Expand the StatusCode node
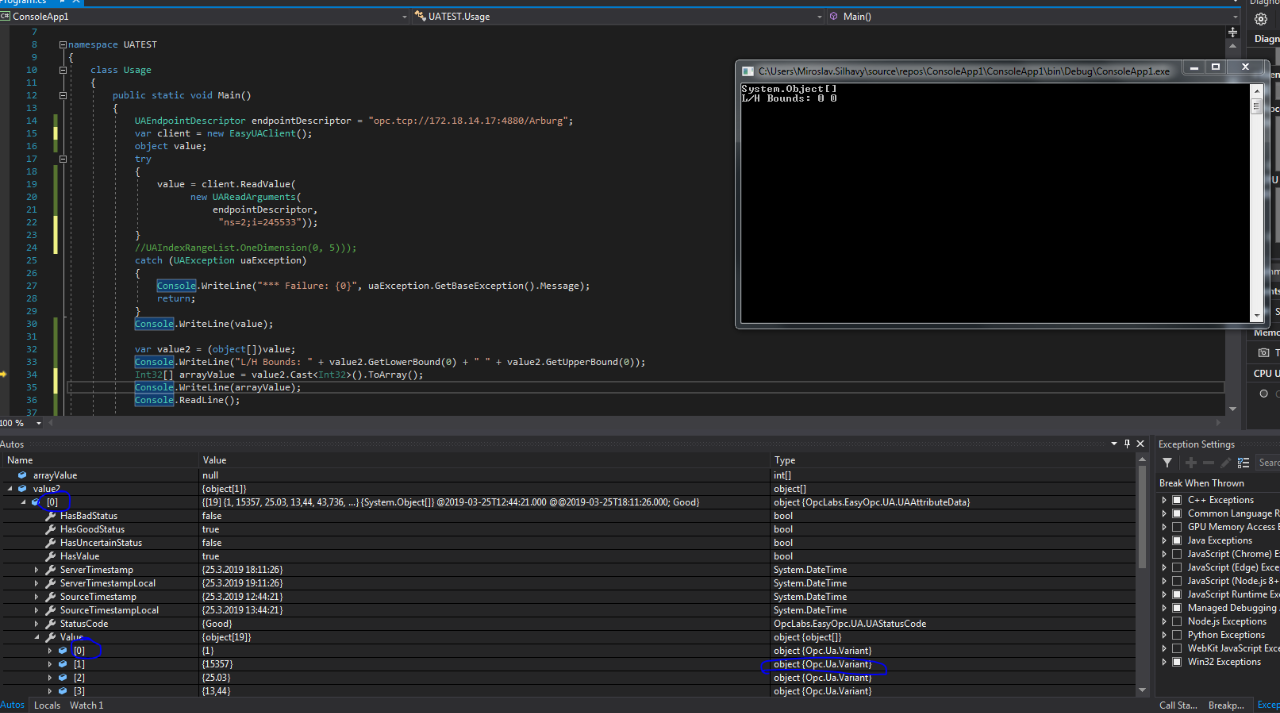Screen dimensions: 1280x713 pos(36,623)
